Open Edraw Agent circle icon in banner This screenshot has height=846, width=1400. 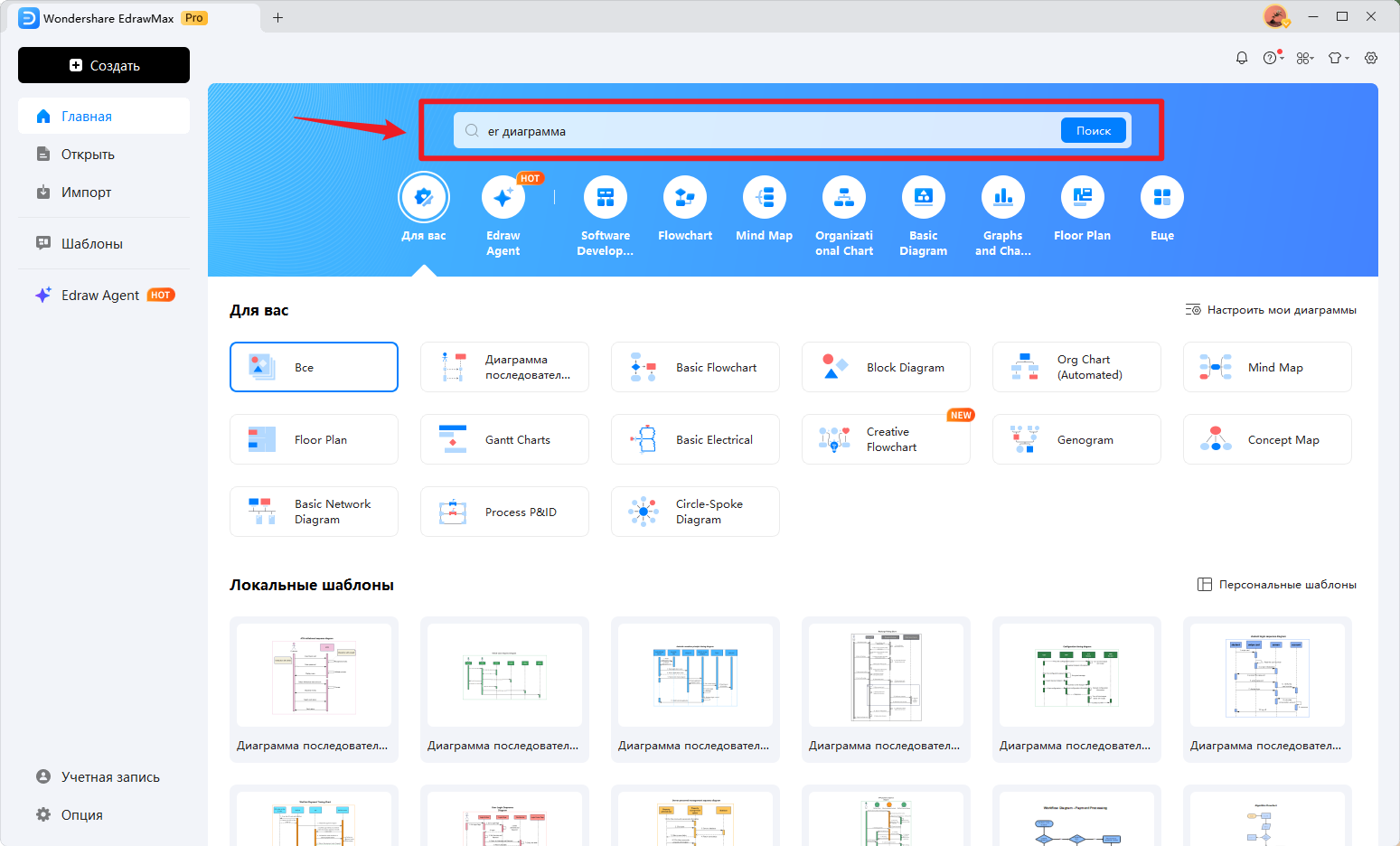point(503,198)
